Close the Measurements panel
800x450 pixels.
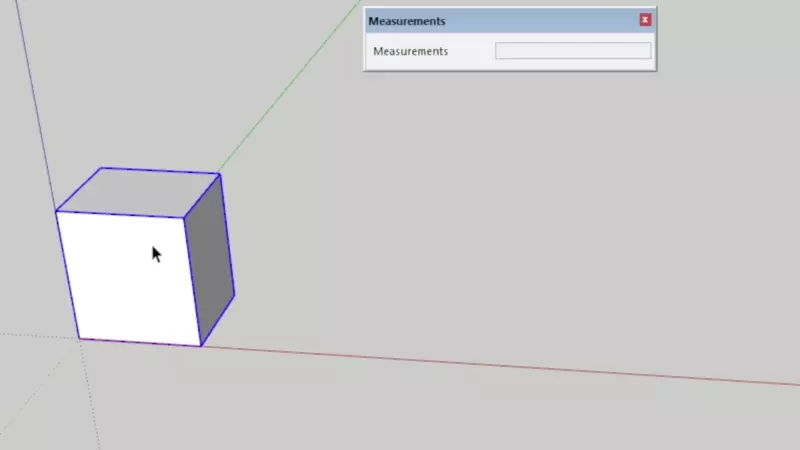[645, 20]
